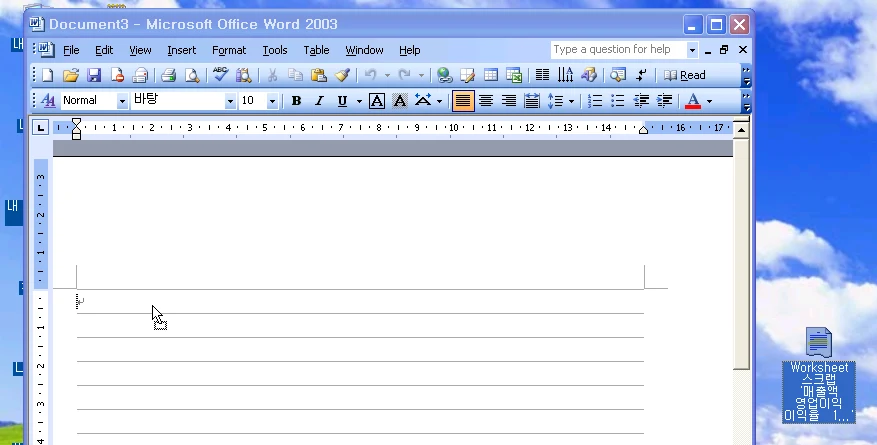This screenshot has width=877, height=445.
Task: Select the Worksheet scrap desktop icon
Action: tap(819, 375)
